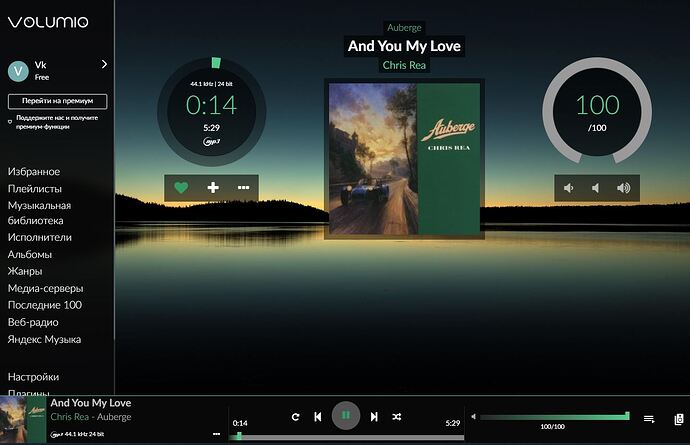Open Избранное in the sidebar
Image resolution: width=690 pixels, height=445 pixels.
[34, 172]
